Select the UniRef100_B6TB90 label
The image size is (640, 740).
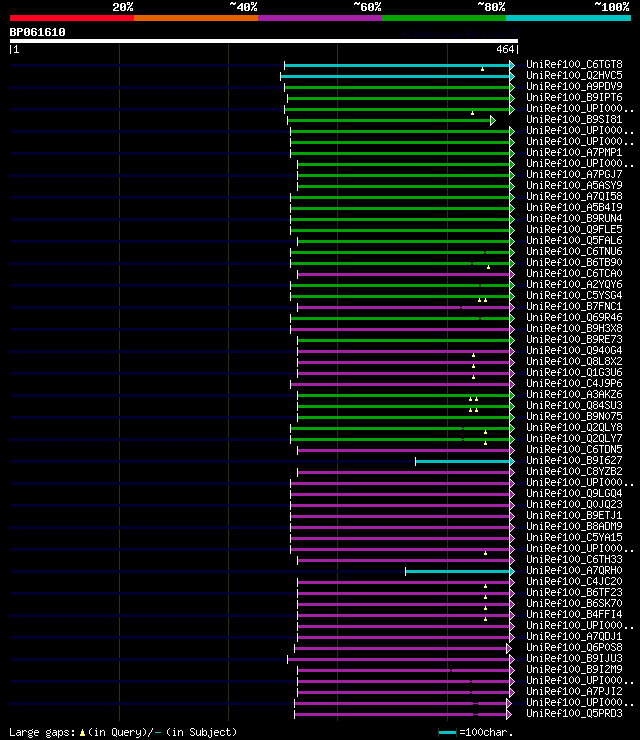click(x=574, y=262)
